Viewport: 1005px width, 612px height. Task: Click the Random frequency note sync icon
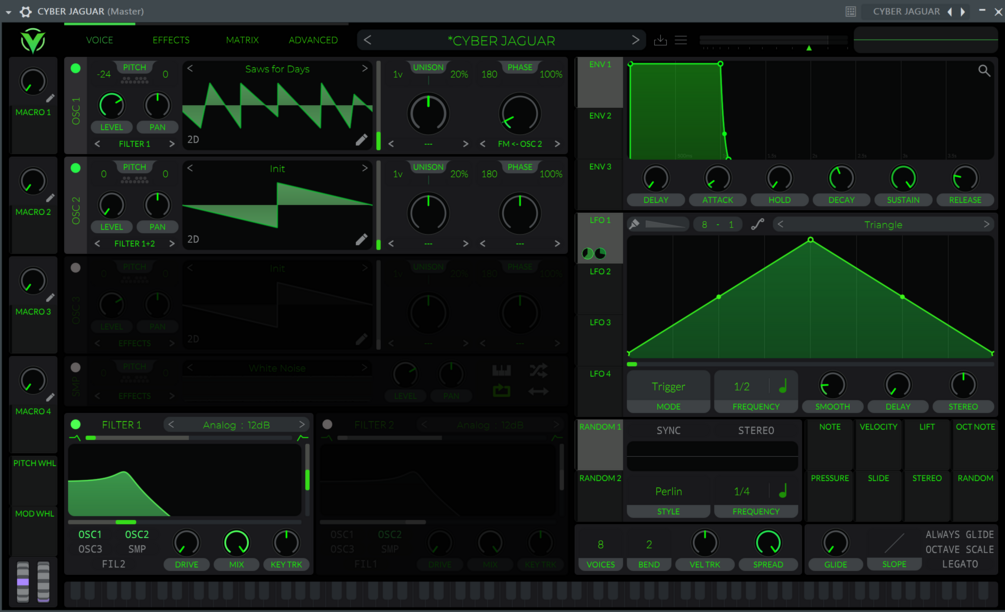click(783, 492)
